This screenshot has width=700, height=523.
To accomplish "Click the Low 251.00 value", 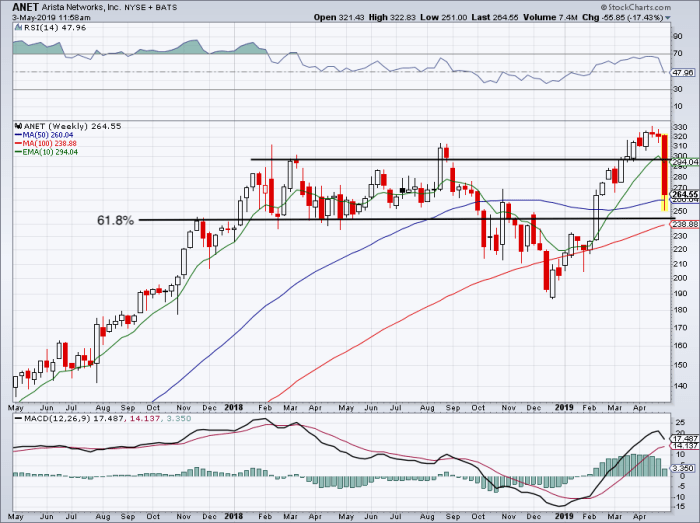I will coord(443,17).
